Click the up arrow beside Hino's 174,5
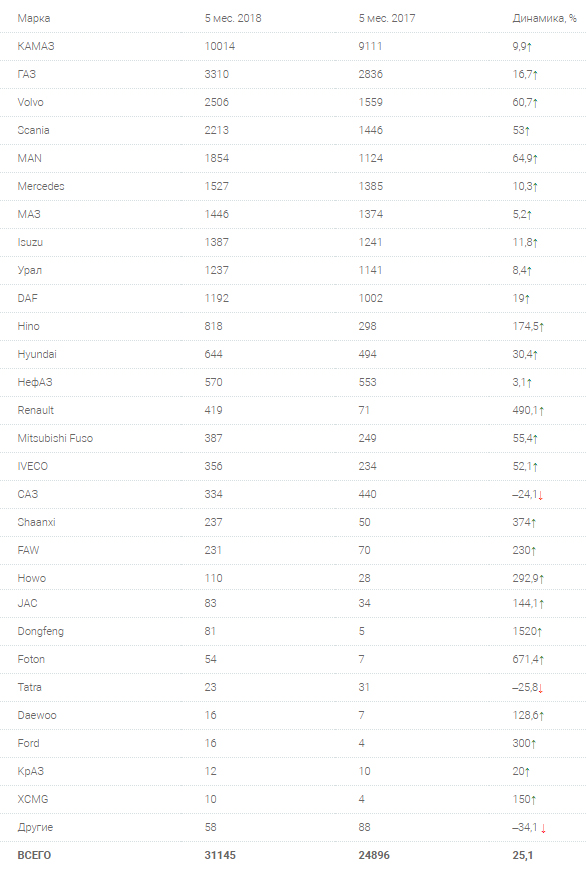Viewport: 586px width, 877px height. coord(541,327)
